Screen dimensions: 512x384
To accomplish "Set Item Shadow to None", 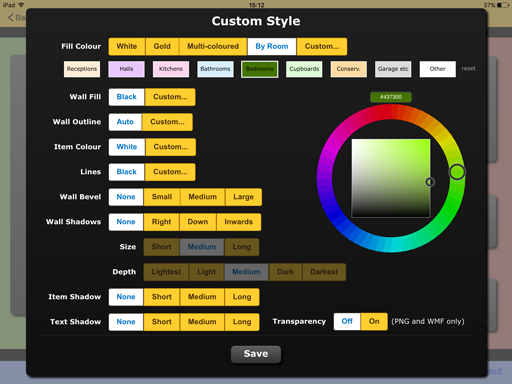I will 126,297.
